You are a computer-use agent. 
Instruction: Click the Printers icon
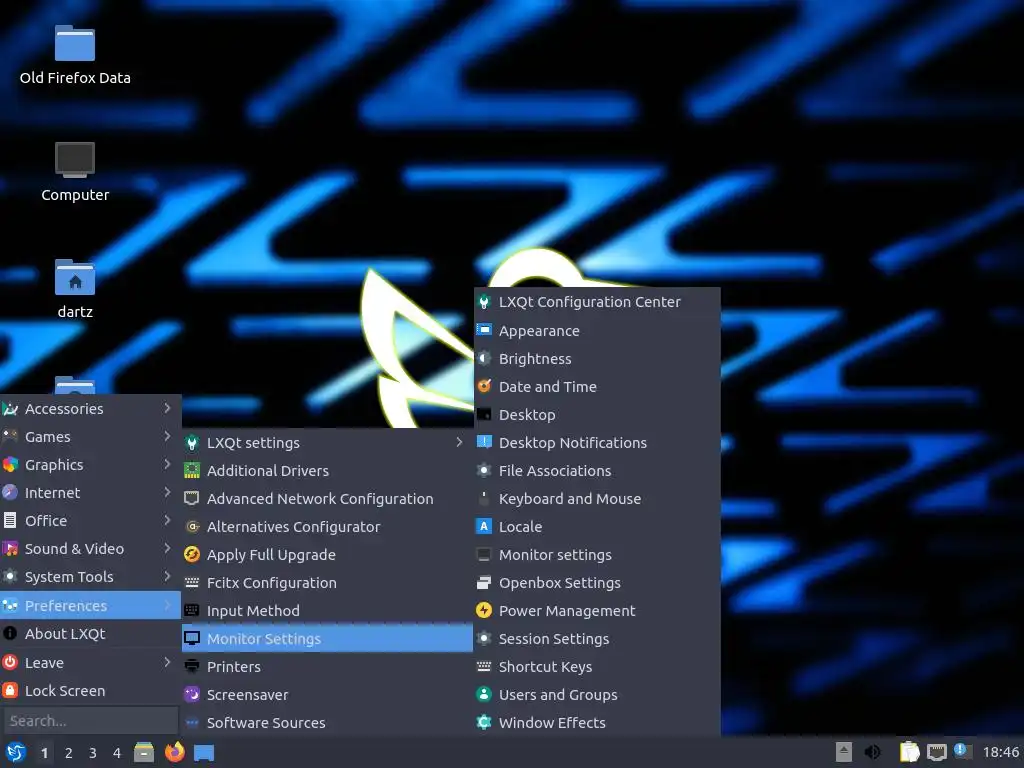coord(192,667)
